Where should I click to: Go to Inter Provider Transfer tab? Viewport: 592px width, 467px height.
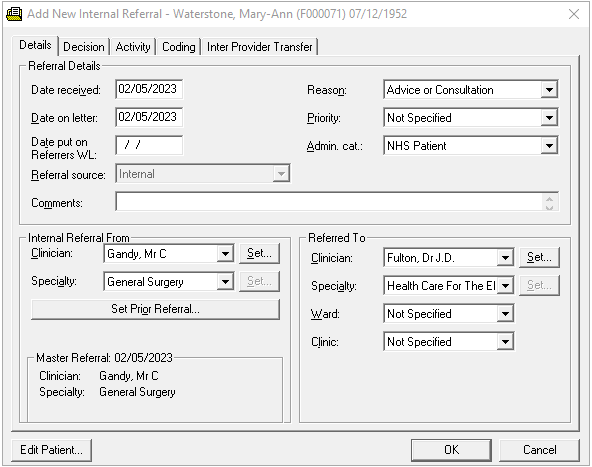click(x=259, y=47)
